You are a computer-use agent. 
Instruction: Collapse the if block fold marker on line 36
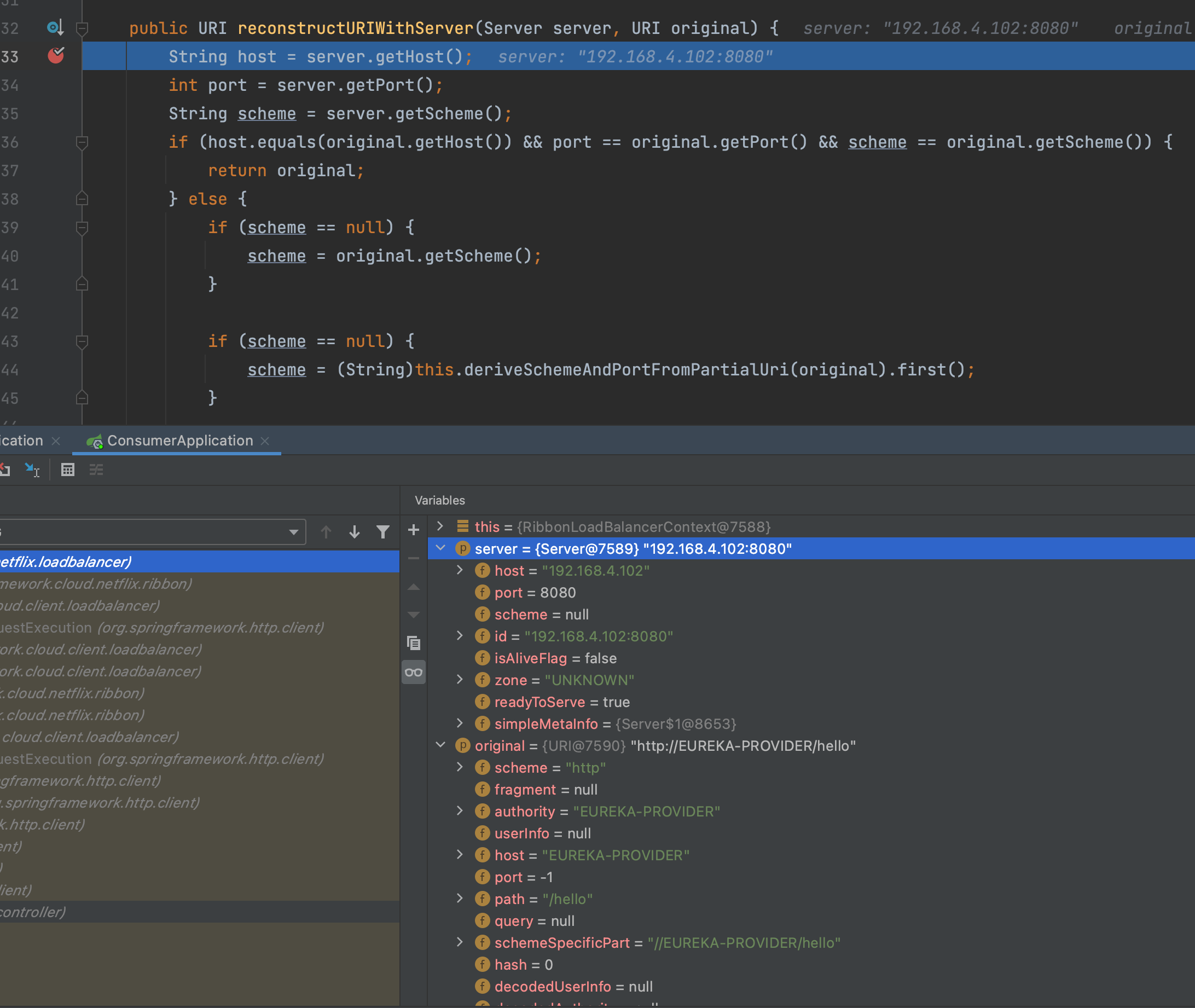point(82,142)
